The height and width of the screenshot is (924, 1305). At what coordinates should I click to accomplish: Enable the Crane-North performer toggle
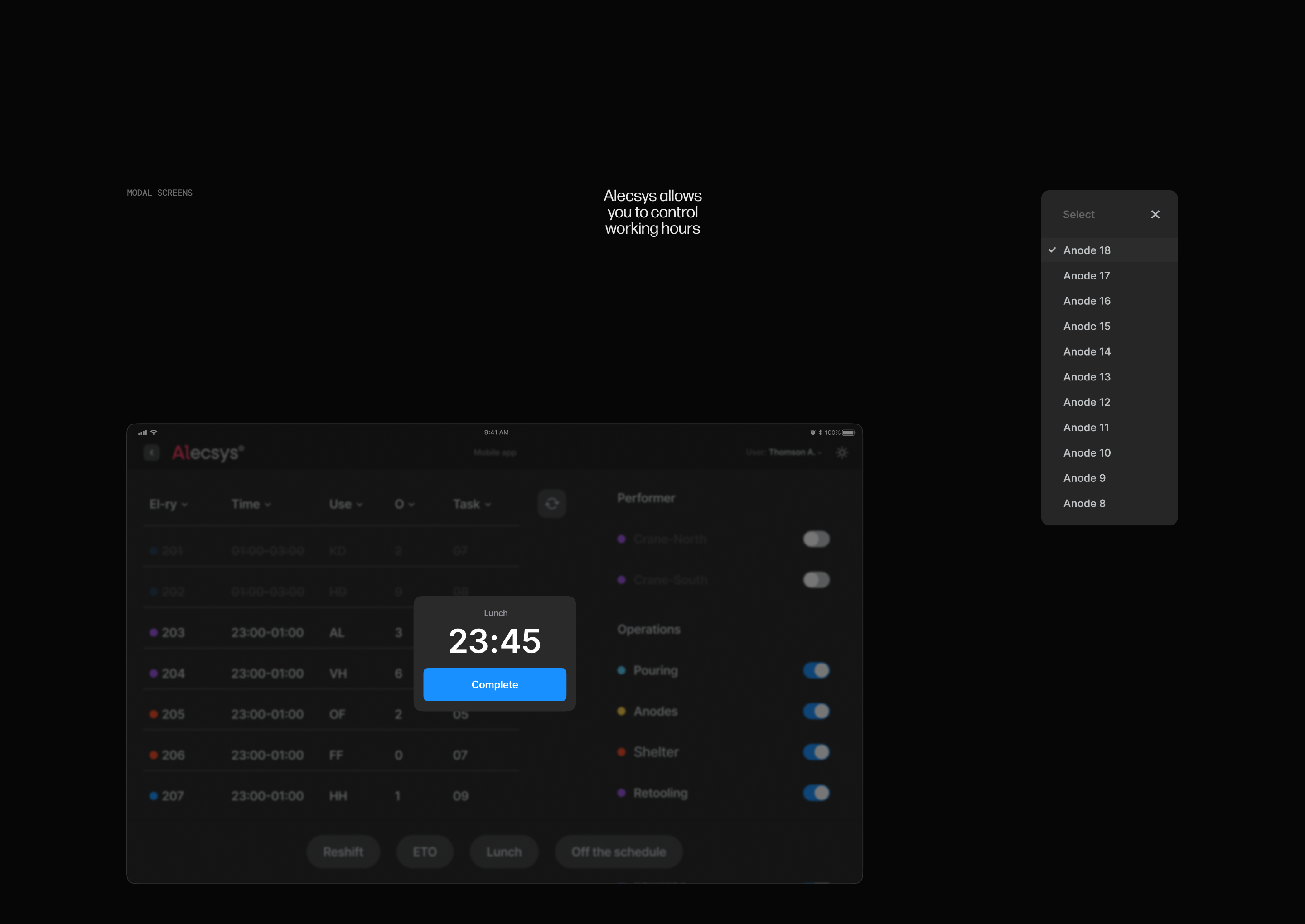[x=816, y=539]
